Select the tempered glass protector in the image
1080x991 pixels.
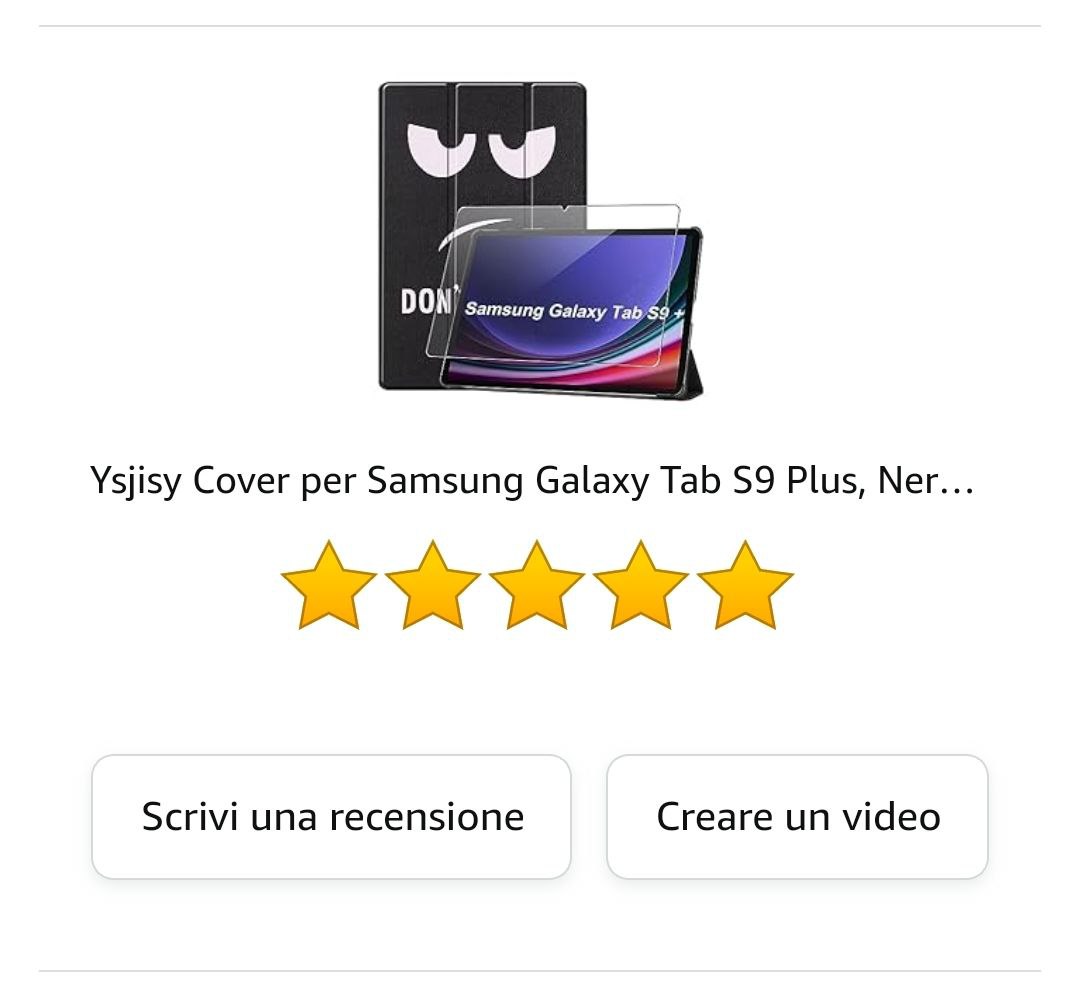click(554, 282)
